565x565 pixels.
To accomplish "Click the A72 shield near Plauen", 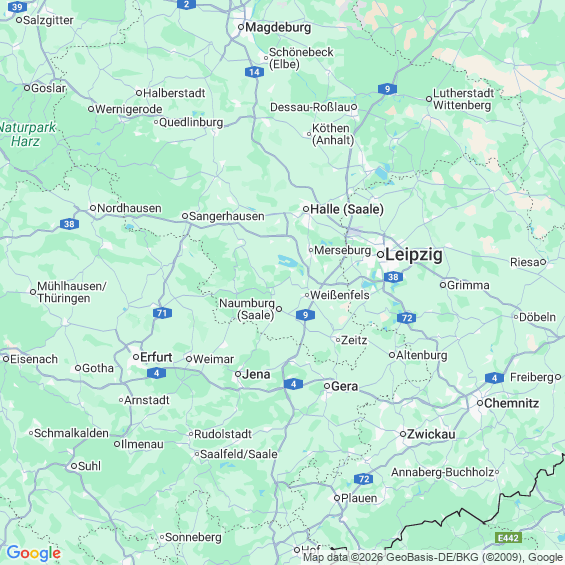I will click(364, 479).
